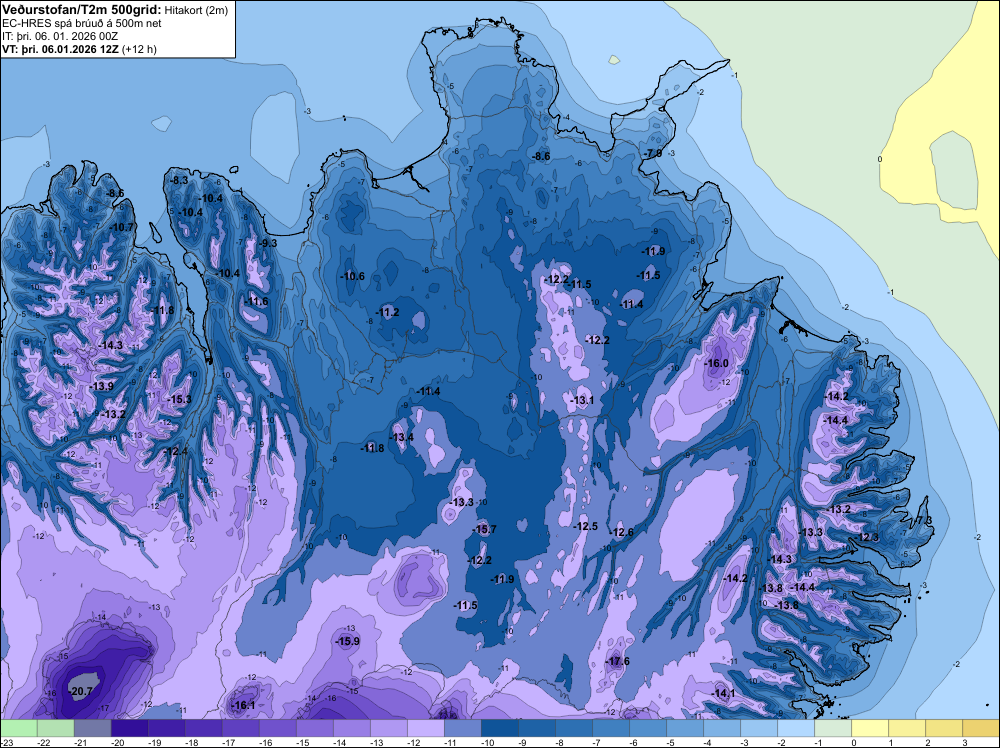Click the legend color swatch labeled -22
1000x748 pixels.
56,728
